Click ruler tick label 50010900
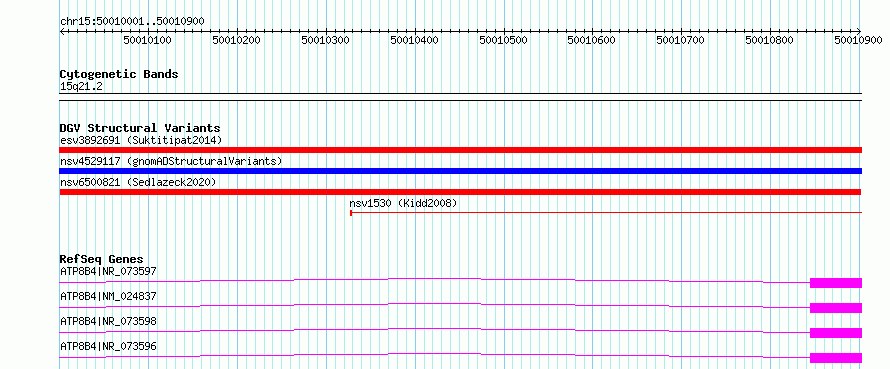 [859, 40]
